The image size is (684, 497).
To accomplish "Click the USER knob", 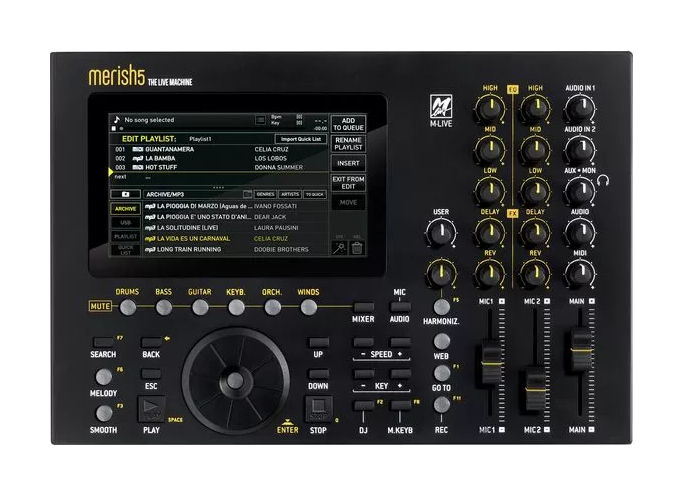I will [x=441, y=232].
